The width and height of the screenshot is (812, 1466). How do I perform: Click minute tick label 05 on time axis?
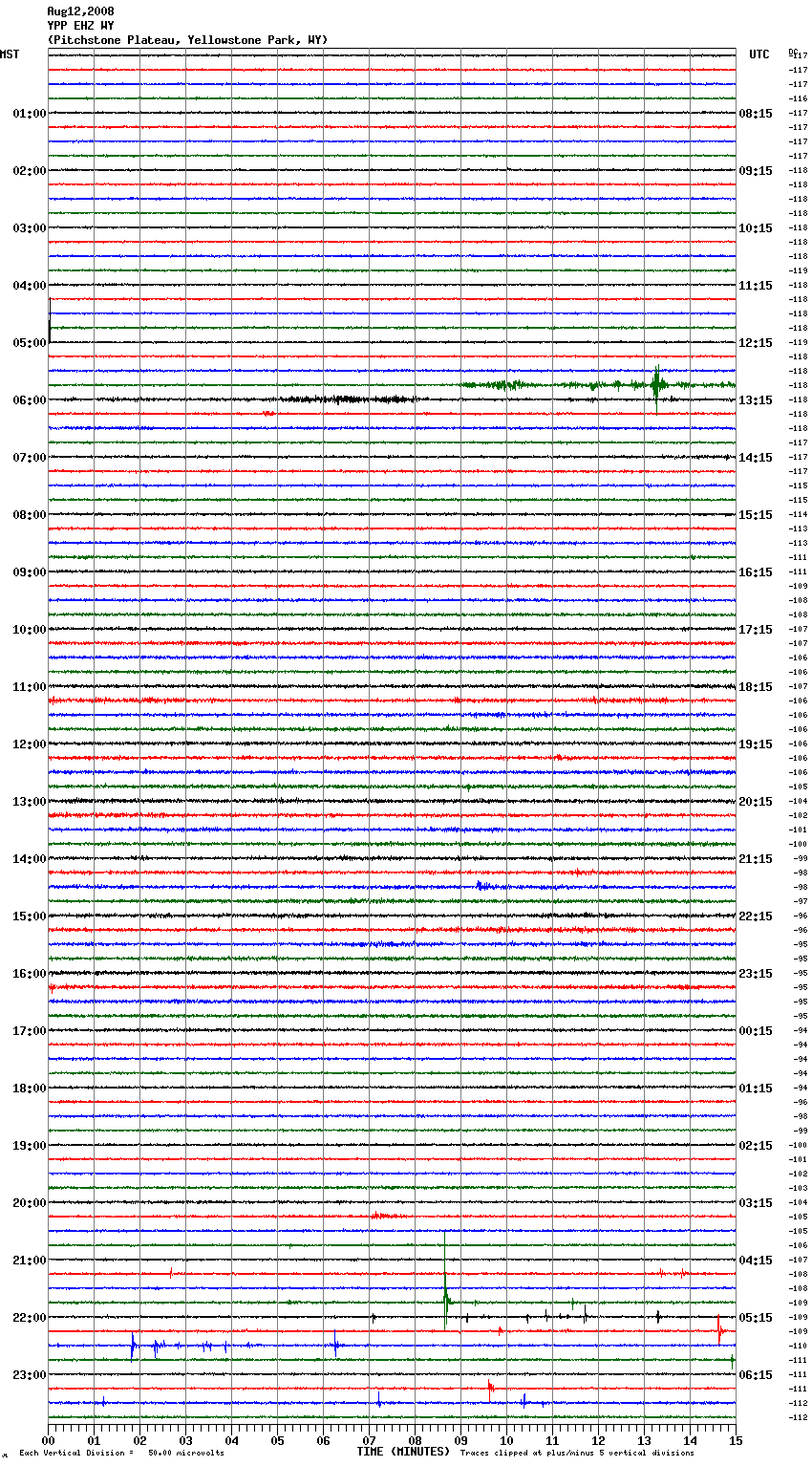(277, 1440)
